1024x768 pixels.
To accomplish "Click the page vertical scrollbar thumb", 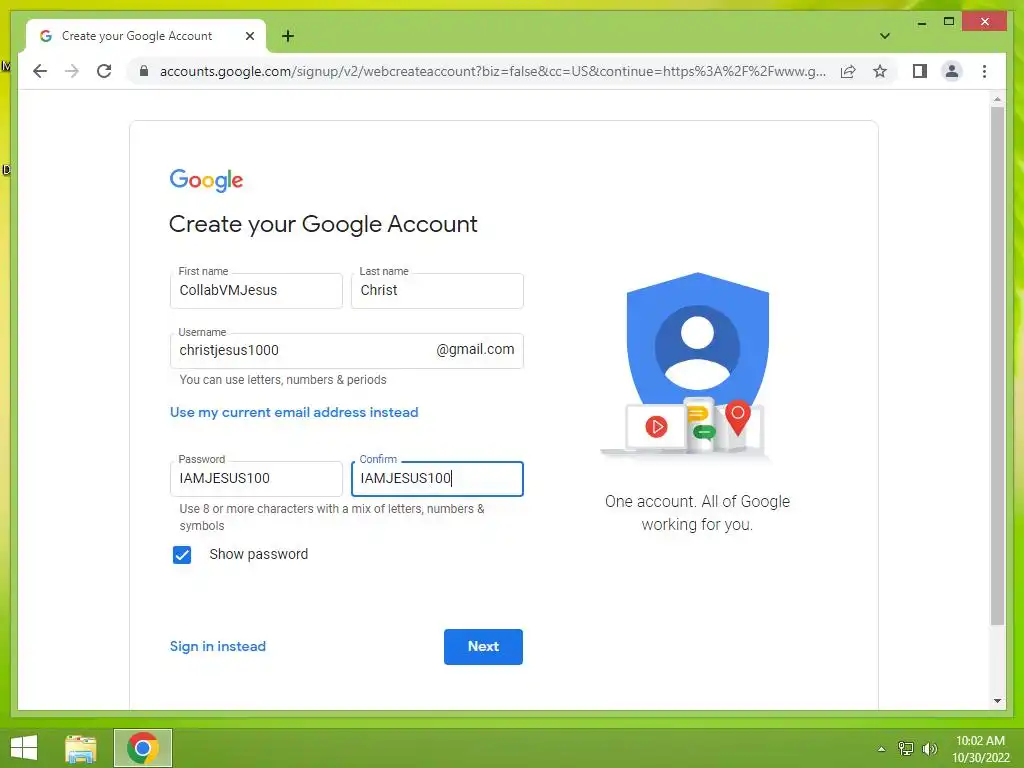I will [997, 366].
